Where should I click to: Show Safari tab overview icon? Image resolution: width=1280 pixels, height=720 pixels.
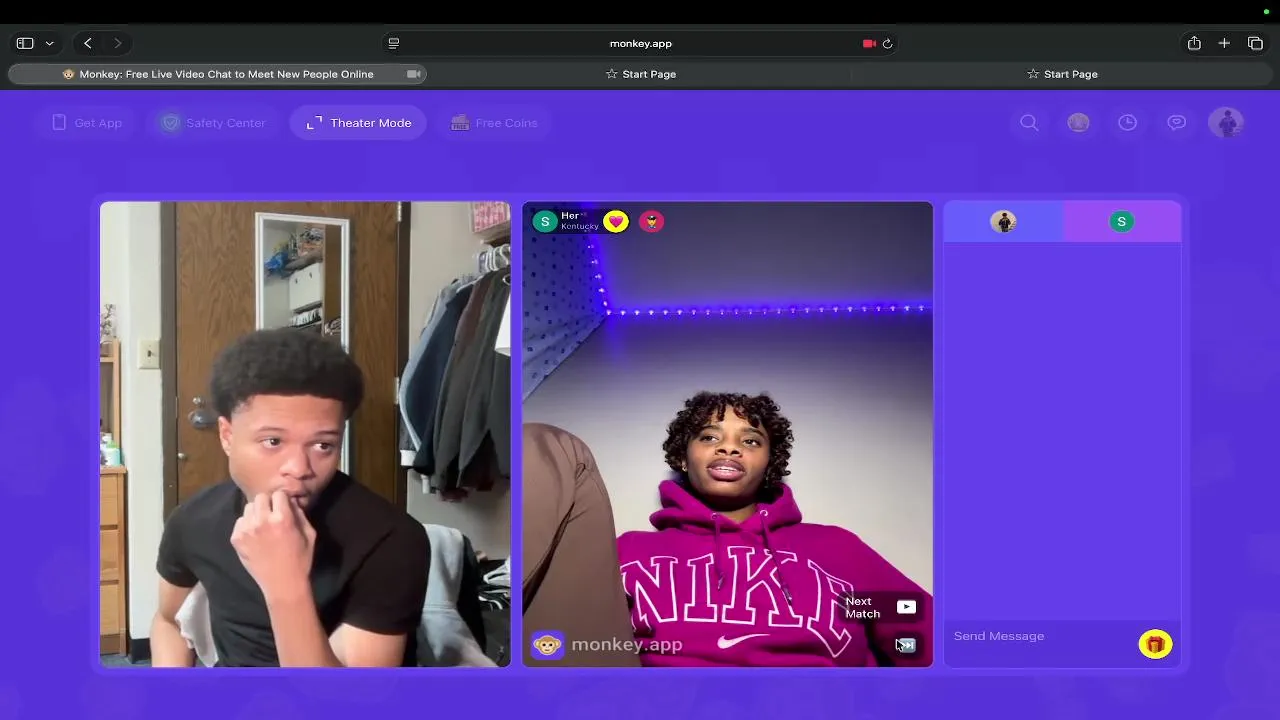point(1255,43)
